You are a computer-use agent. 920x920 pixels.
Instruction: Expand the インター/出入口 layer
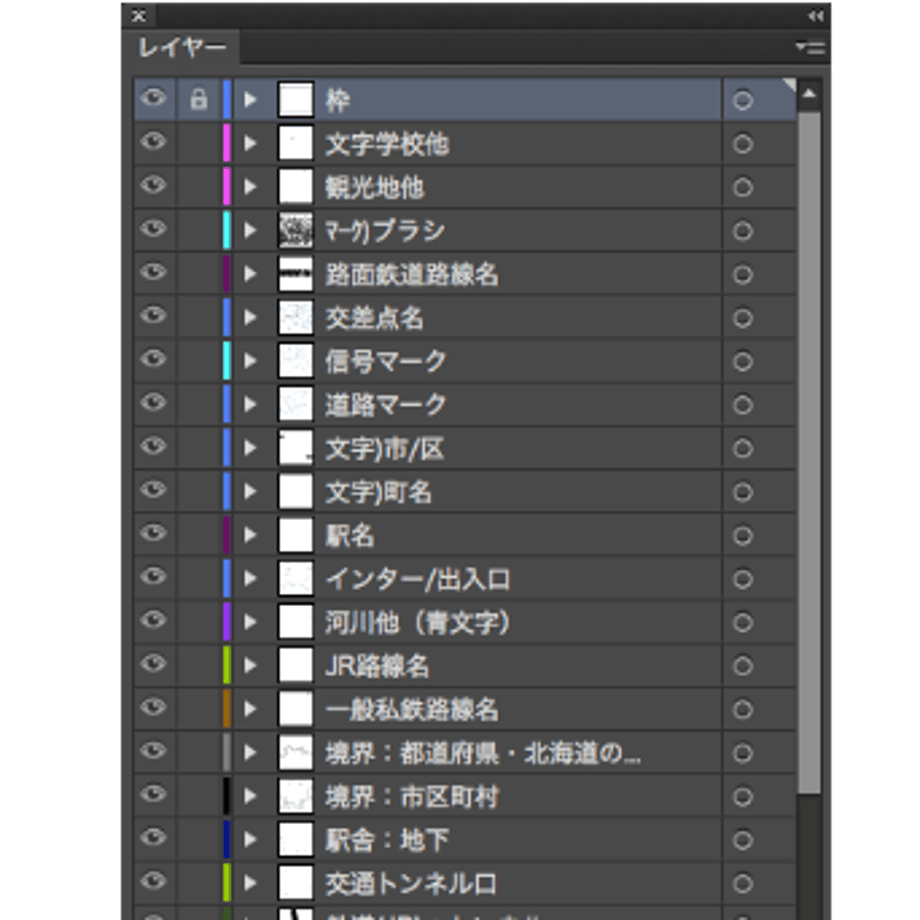(x=251, y=579)
